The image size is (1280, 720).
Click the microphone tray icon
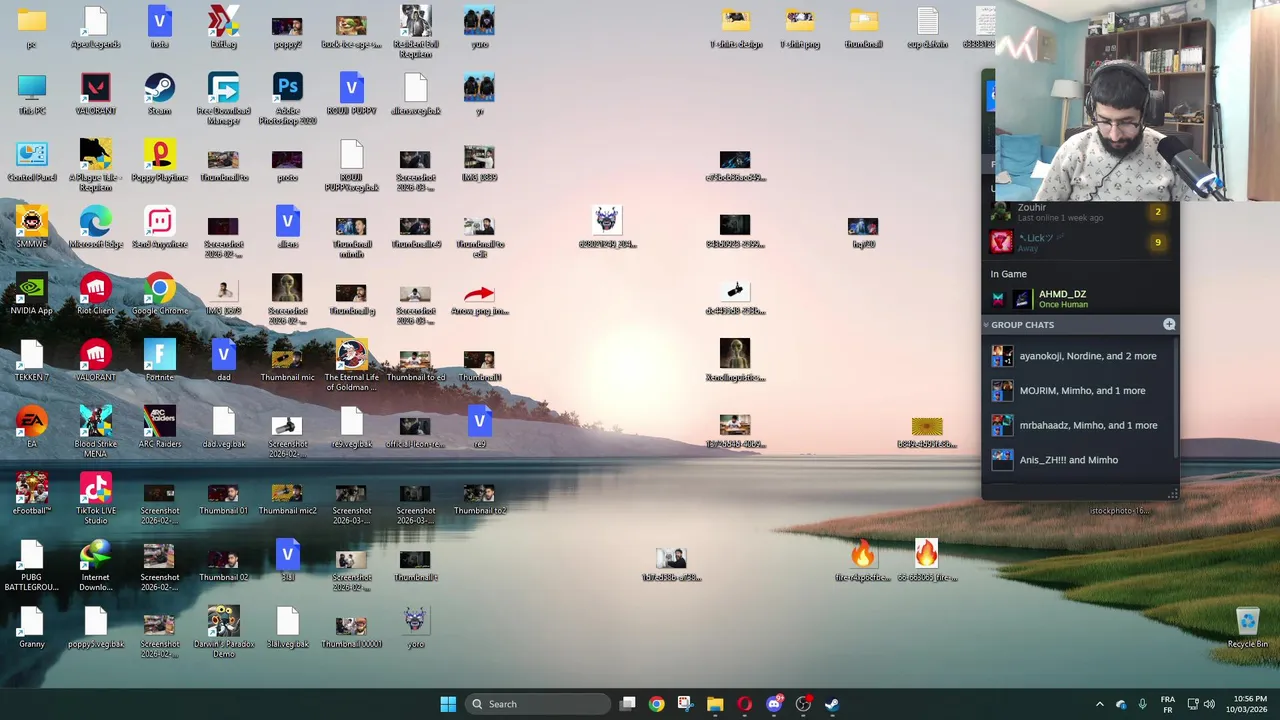pos(1142,704)
